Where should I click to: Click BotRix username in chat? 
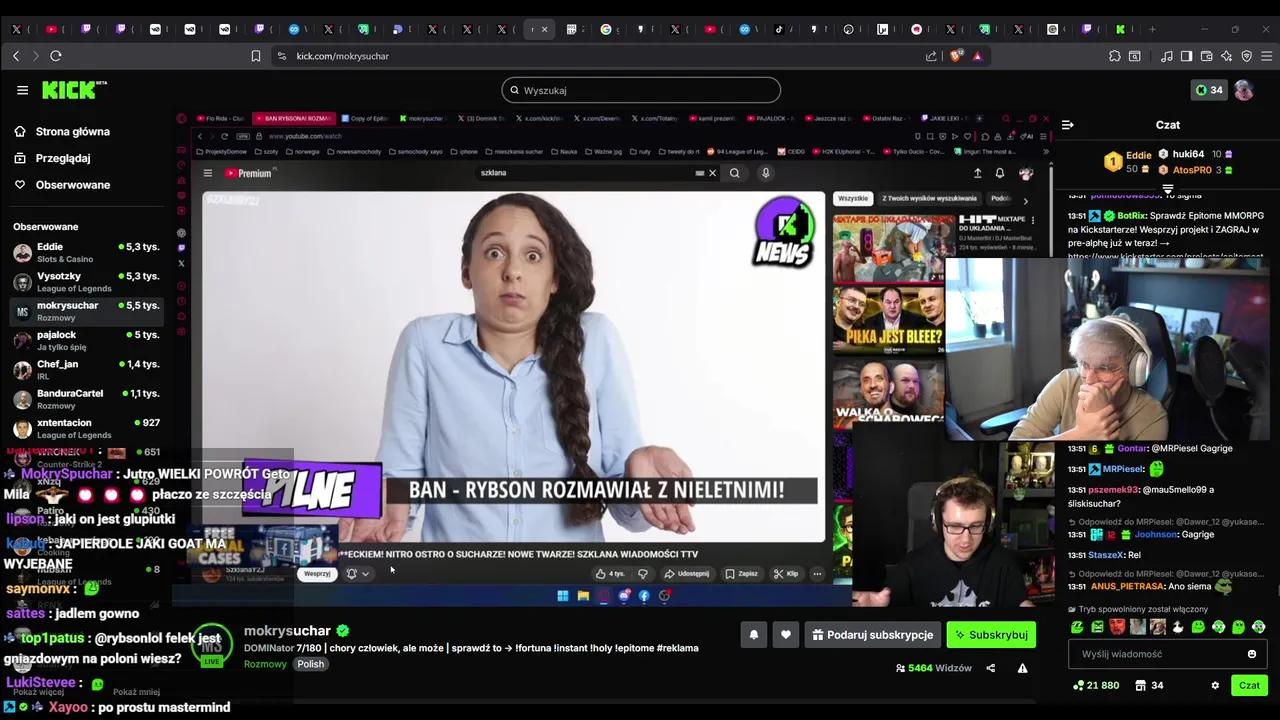tap(1130, 216)
